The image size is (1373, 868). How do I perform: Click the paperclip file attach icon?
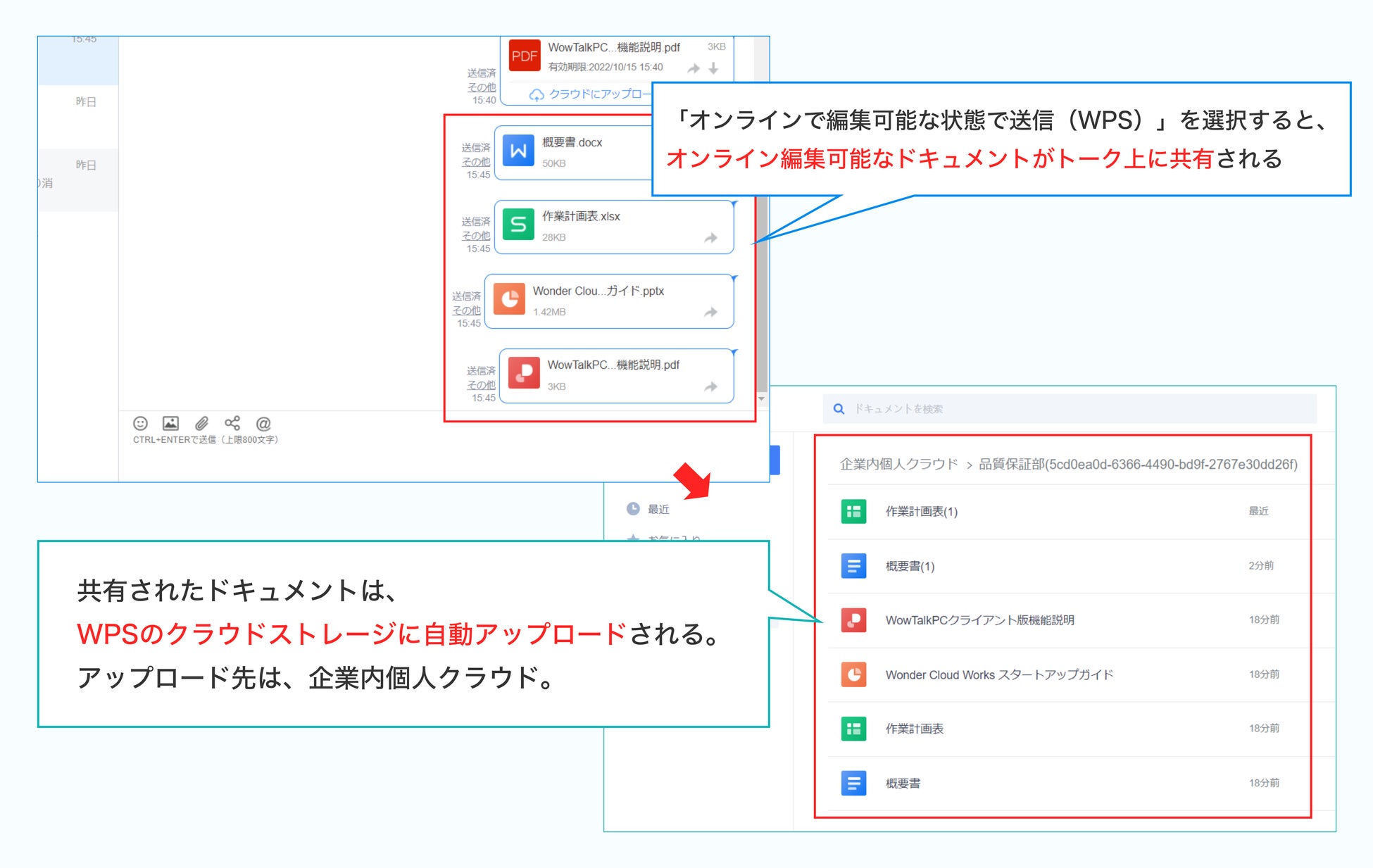[201, 423]
